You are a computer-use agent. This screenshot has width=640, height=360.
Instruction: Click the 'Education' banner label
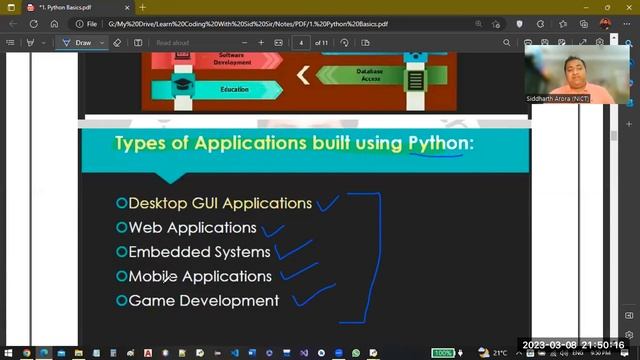point(234,89)
